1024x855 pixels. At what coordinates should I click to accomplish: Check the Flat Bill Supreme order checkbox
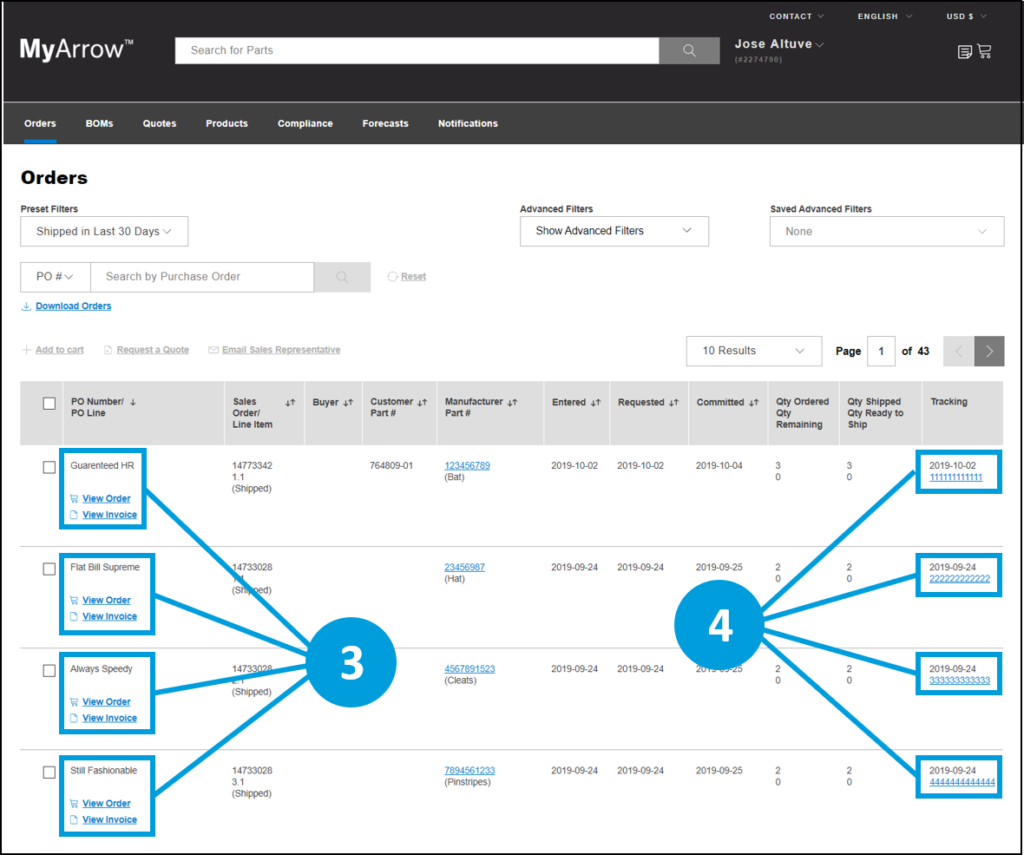[48, 568]
